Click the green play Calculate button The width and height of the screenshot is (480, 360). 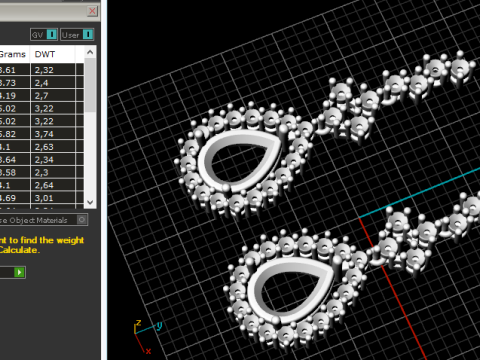point(20,272)
